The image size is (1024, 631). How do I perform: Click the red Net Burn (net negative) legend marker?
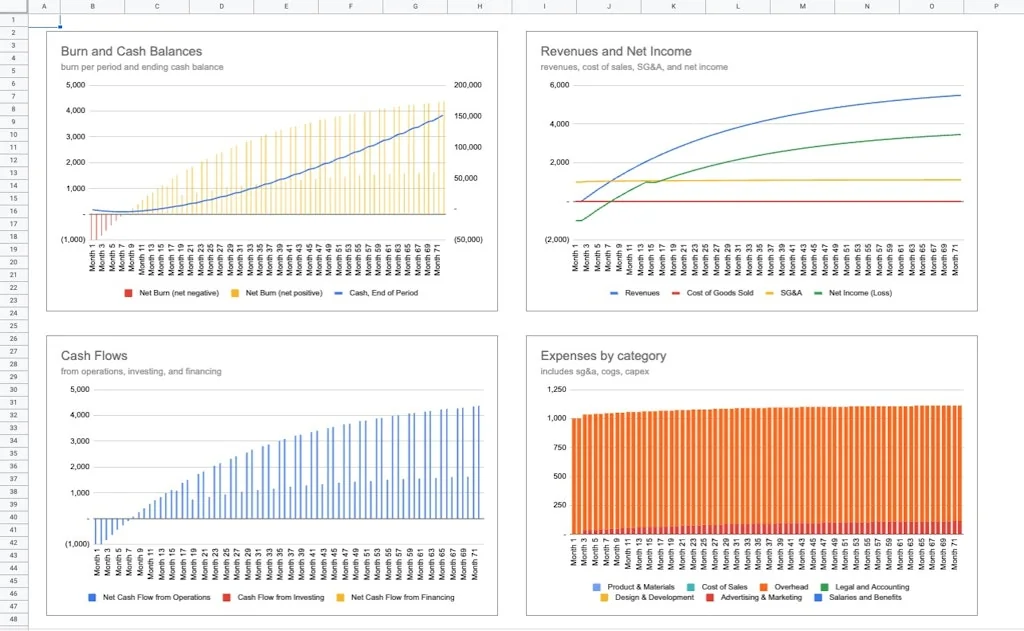pyautogui.click(x=128, y=293)
